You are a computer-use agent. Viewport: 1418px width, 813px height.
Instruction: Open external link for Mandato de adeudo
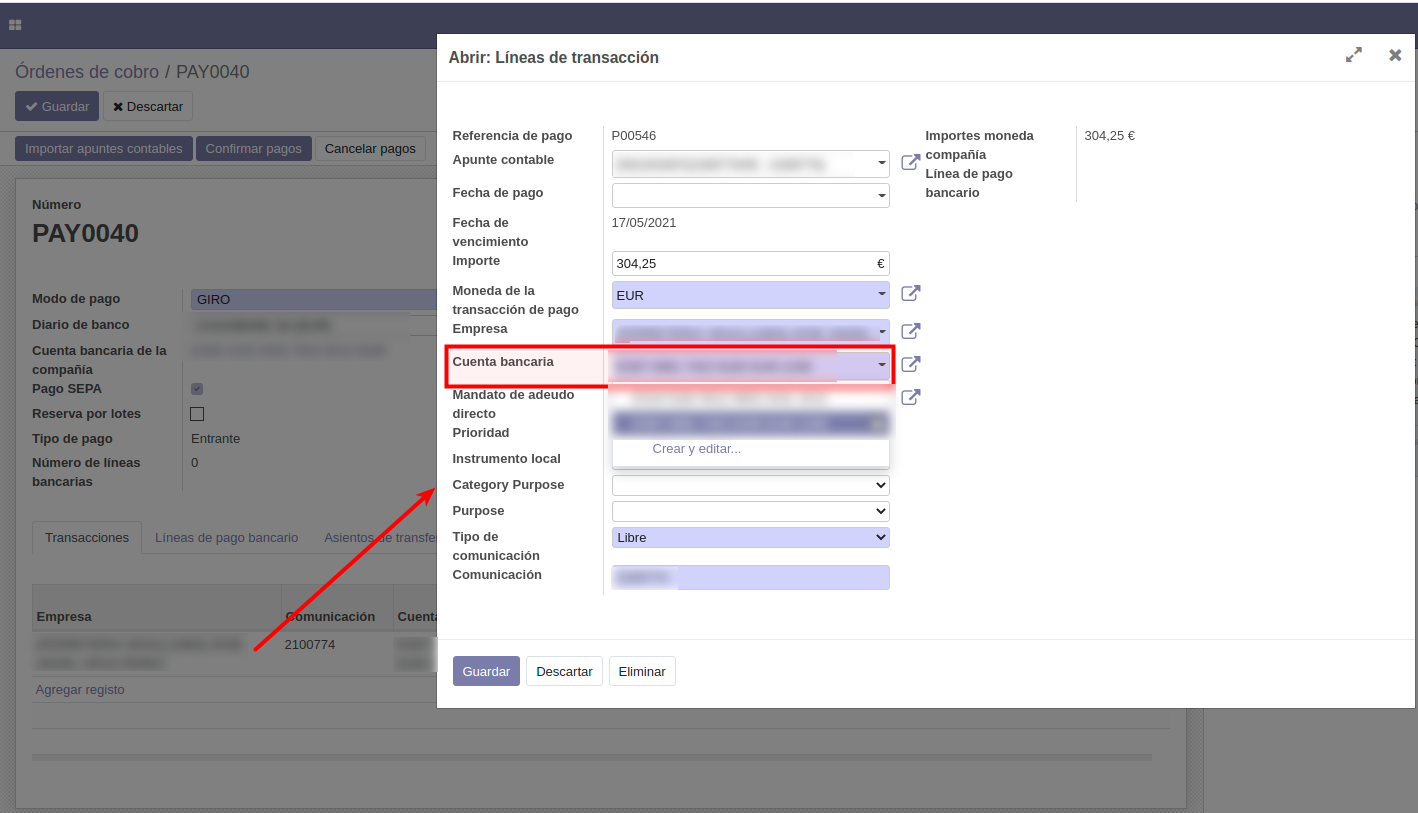click(x=910, y=397)
